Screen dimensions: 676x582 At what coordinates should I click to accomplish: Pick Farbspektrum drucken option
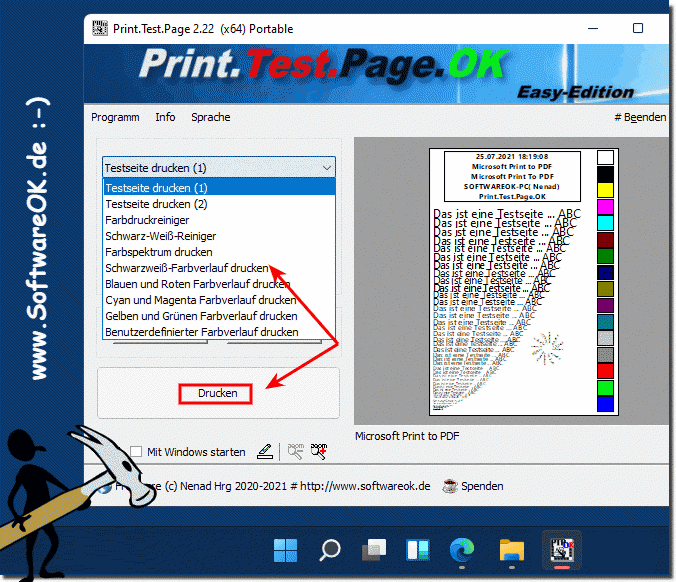pyautogui.click(x=219, y=252)
